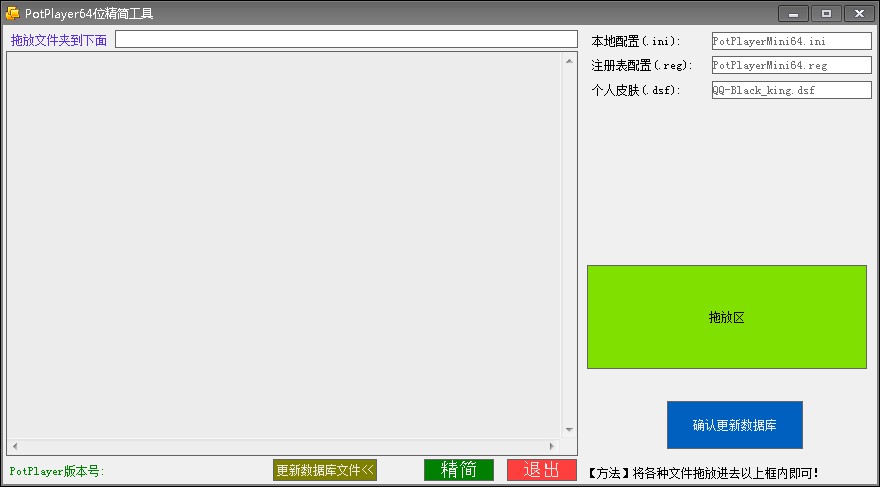Click the horizontal scrollbar's right arrow

click(x=551, y=445)
